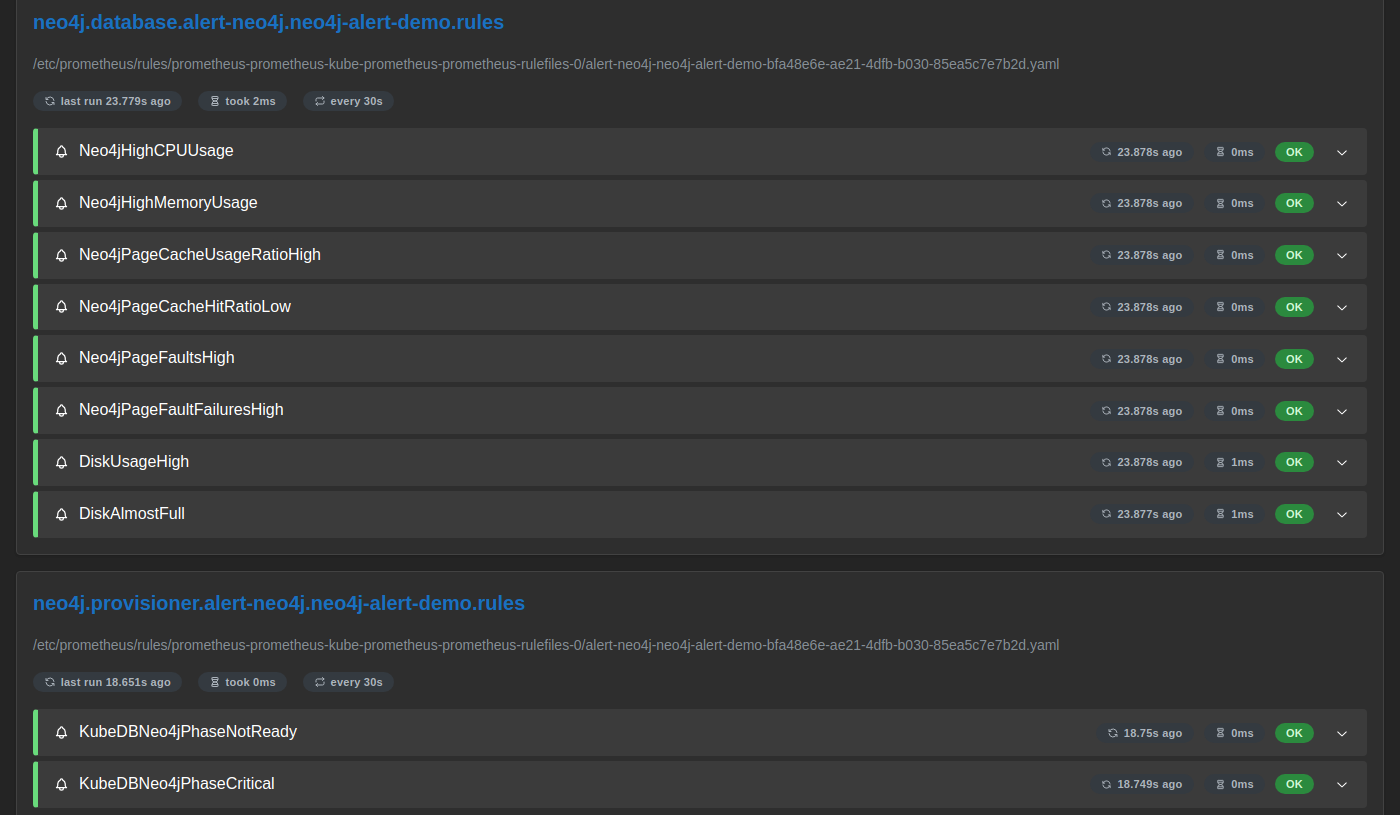Image resolution: width=1400 pixels, height=815 pixels.
Task: Select the DiskUsageHigh rule name
Action: tap(134, 462)
